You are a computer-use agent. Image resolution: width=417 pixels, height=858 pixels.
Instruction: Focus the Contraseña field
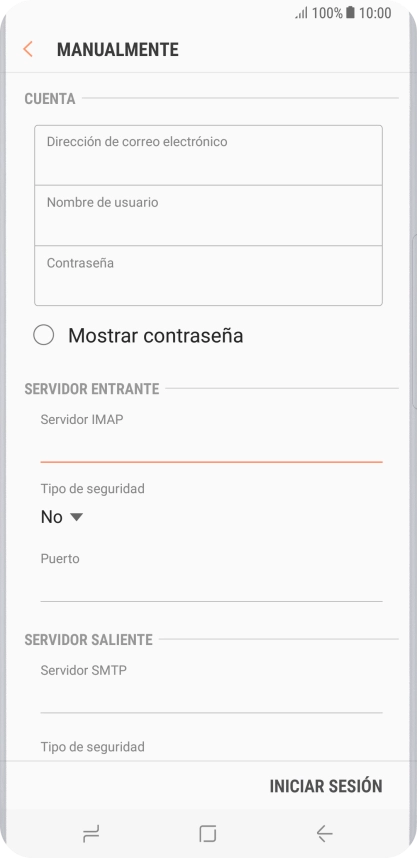(208, 276)
